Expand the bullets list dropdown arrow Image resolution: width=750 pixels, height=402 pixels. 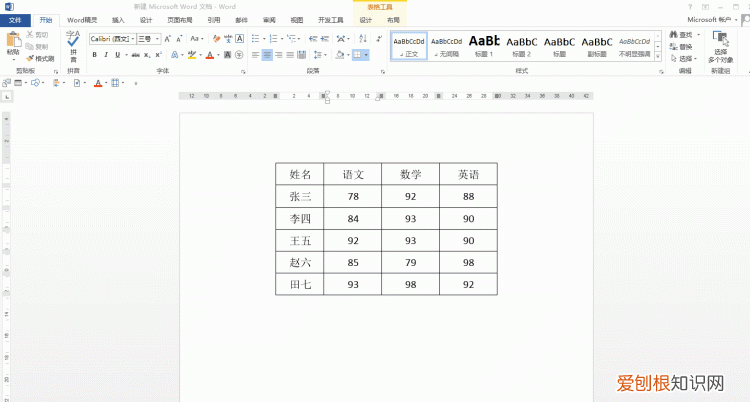click(x=264, y=39)
